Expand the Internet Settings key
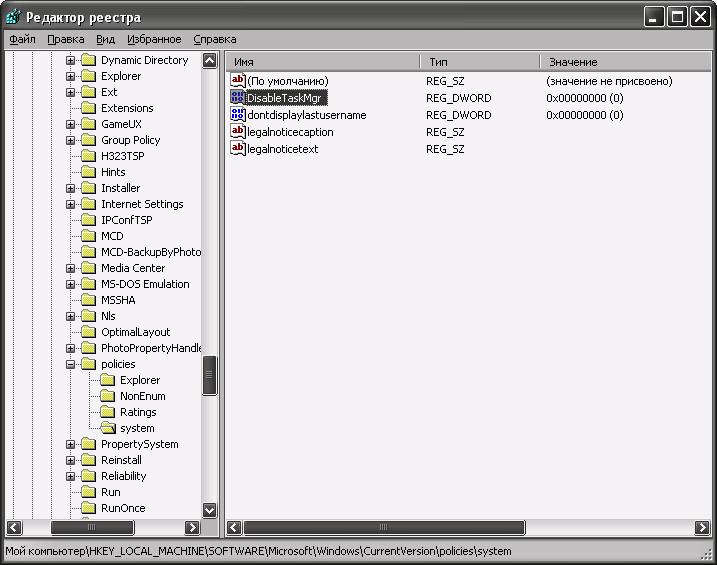 tap(70, 204)
